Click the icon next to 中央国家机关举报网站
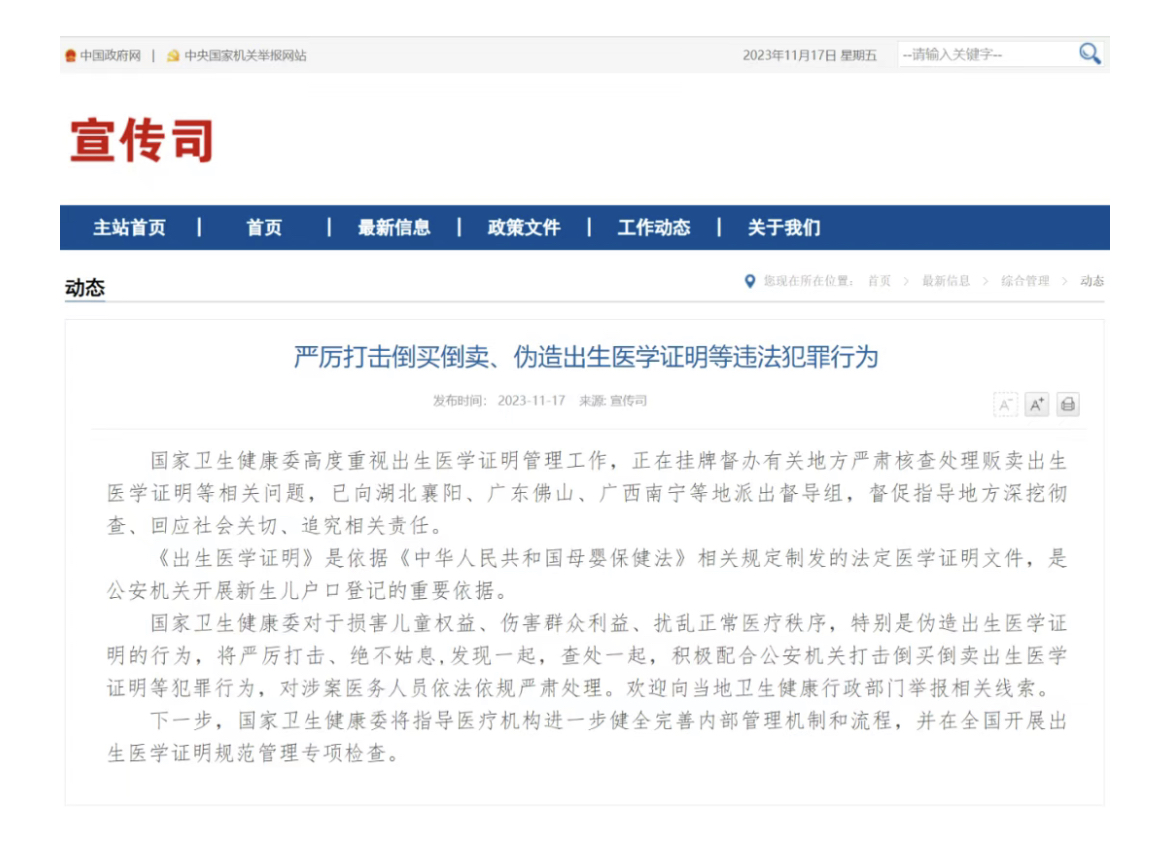Screen dimensions: 1170x844 tap(173, 55)
